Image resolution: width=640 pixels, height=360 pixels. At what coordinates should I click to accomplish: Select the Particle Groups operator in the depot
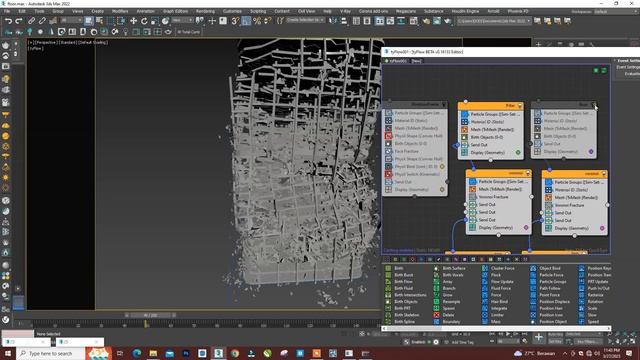point(549,282)
